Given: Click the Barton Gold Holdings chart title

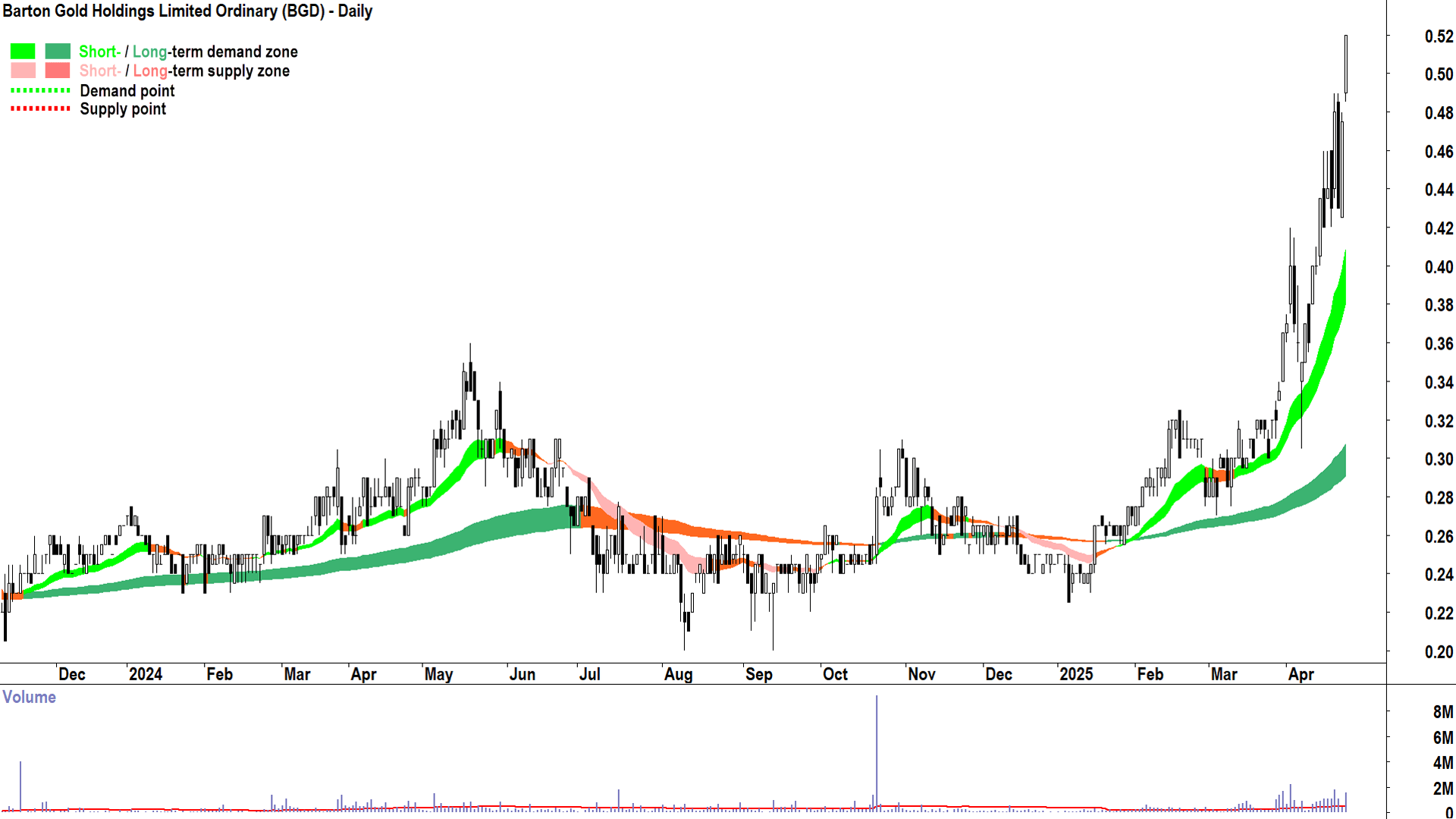Looking at the screenshot, I should click(187, 11).
